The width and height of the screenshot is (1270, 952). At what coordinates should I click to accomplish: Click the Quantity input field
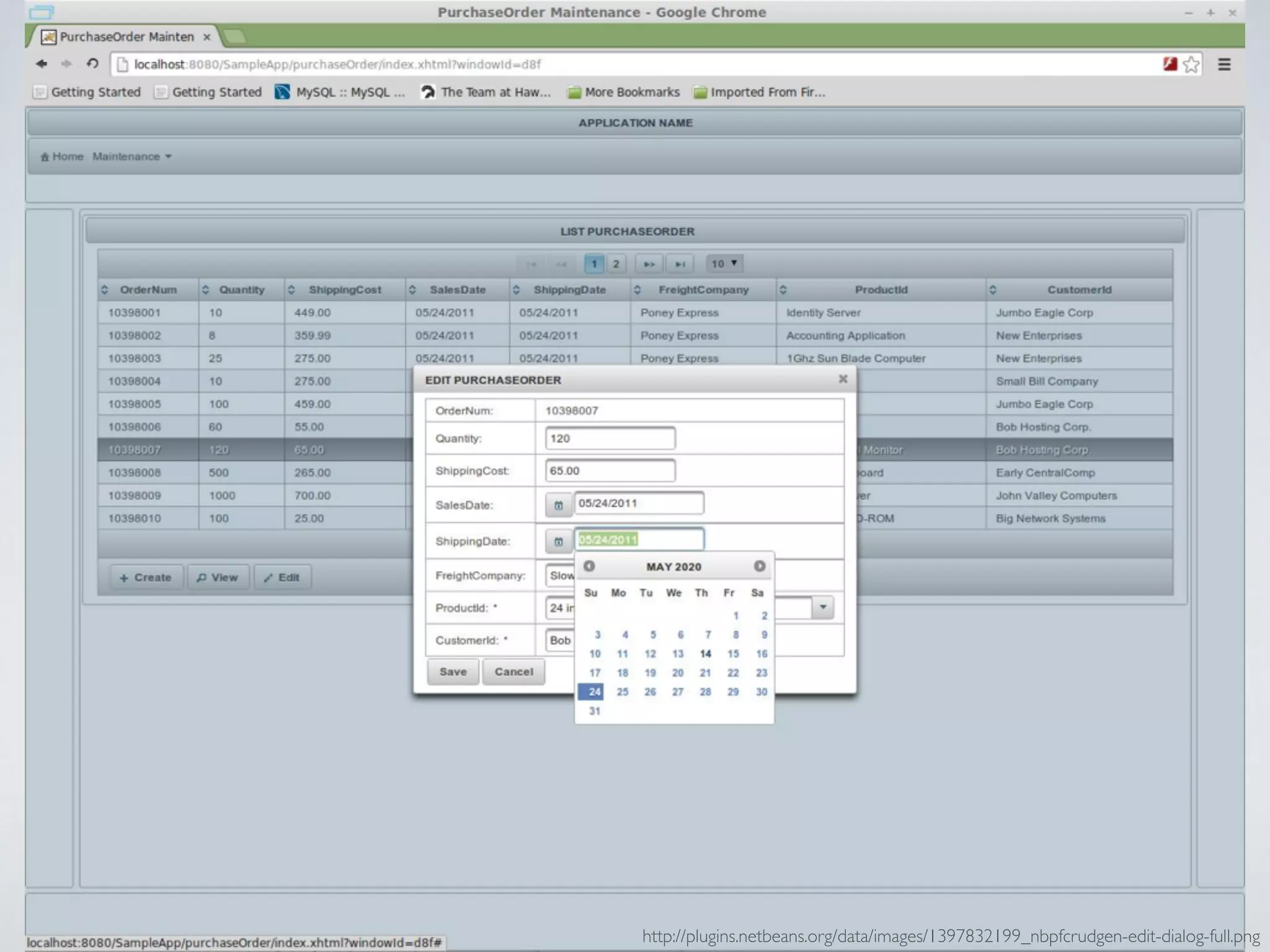(x=610, y=438)
